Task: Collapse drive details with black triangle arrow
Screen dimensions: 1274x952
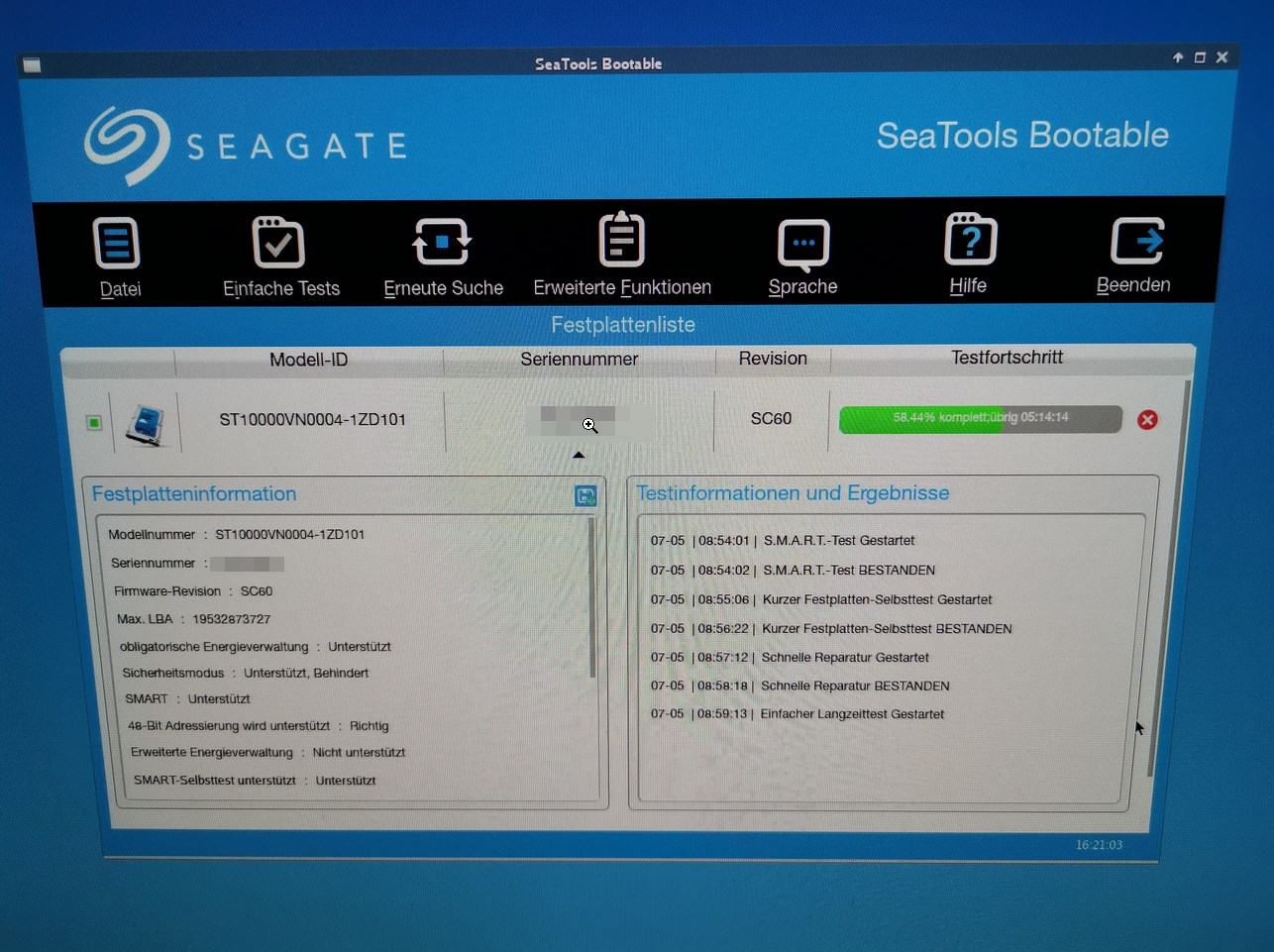Action: pyautogui.click(x=579, y=455)
